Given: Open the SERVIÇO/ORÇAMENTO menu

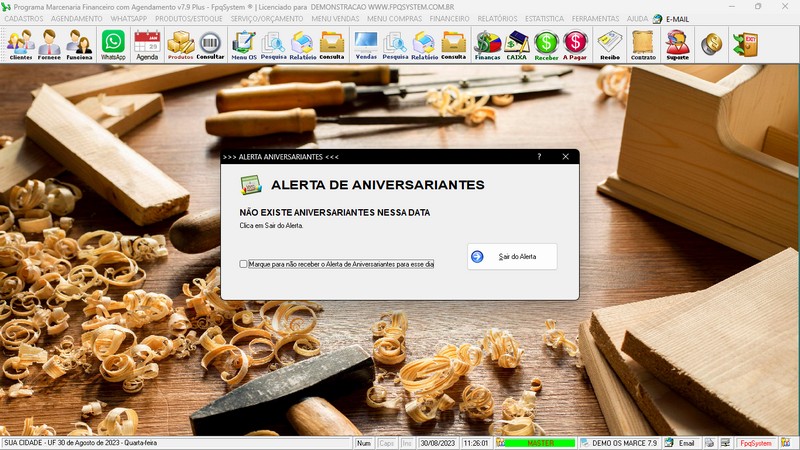Looking at the screenshot, I should [267, 19].
